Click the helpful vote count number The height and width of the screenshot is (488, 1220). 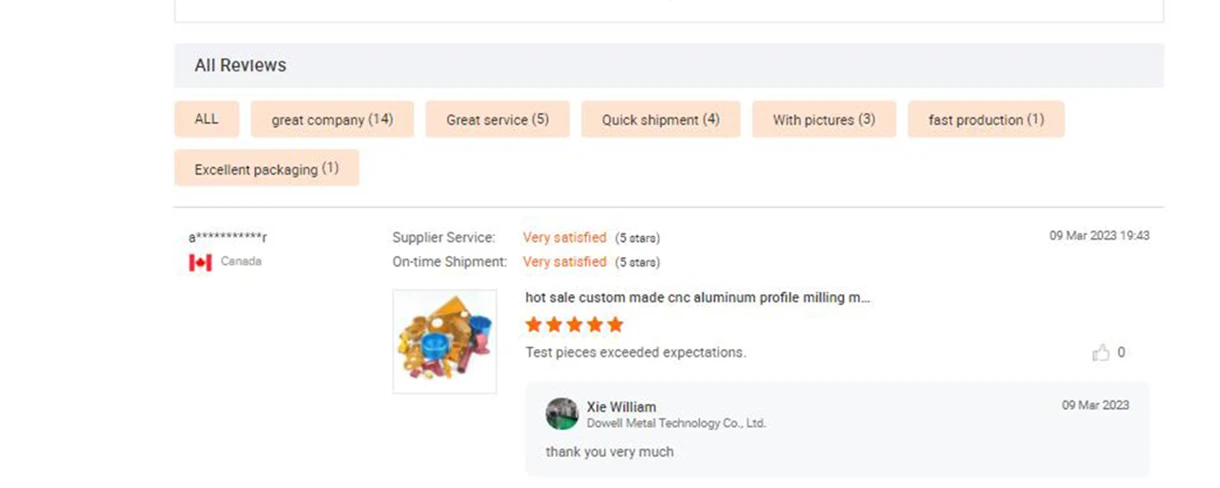[1121, 353]
